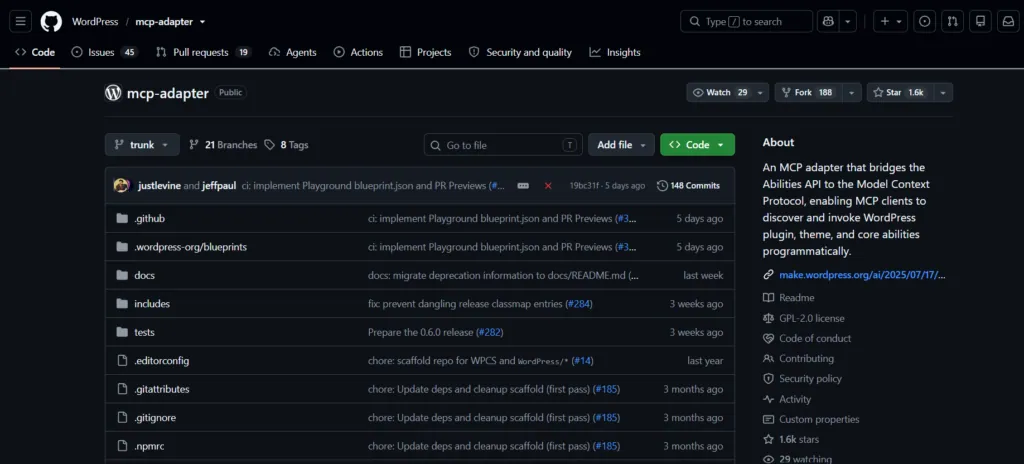Open the .gitignore file
The width and height of the screenshot is (1024, 464).
coord(155,418)
